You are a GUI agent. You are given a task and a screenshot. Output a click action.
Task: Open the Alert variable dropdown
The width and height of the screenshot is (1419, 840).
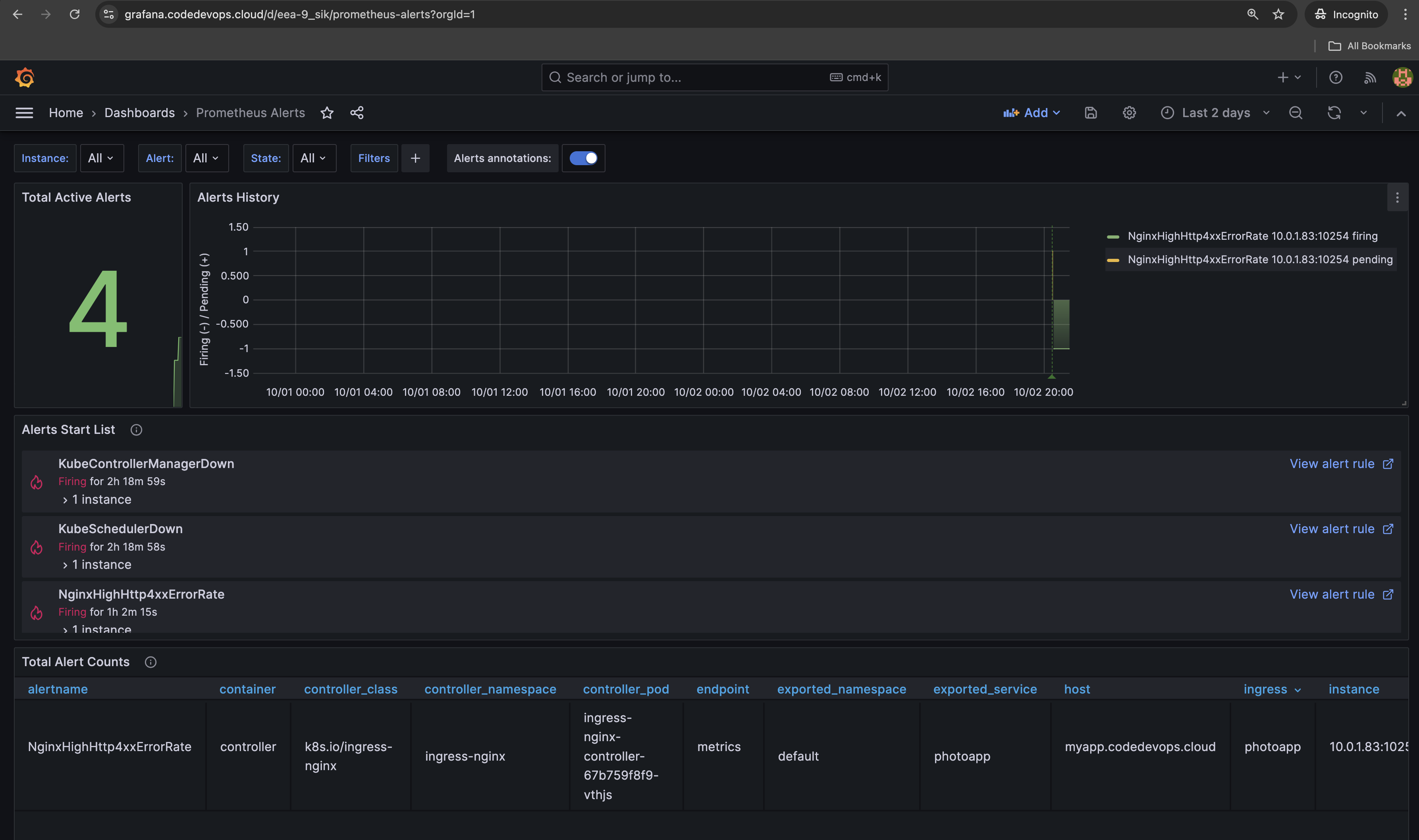coord(206,158)
